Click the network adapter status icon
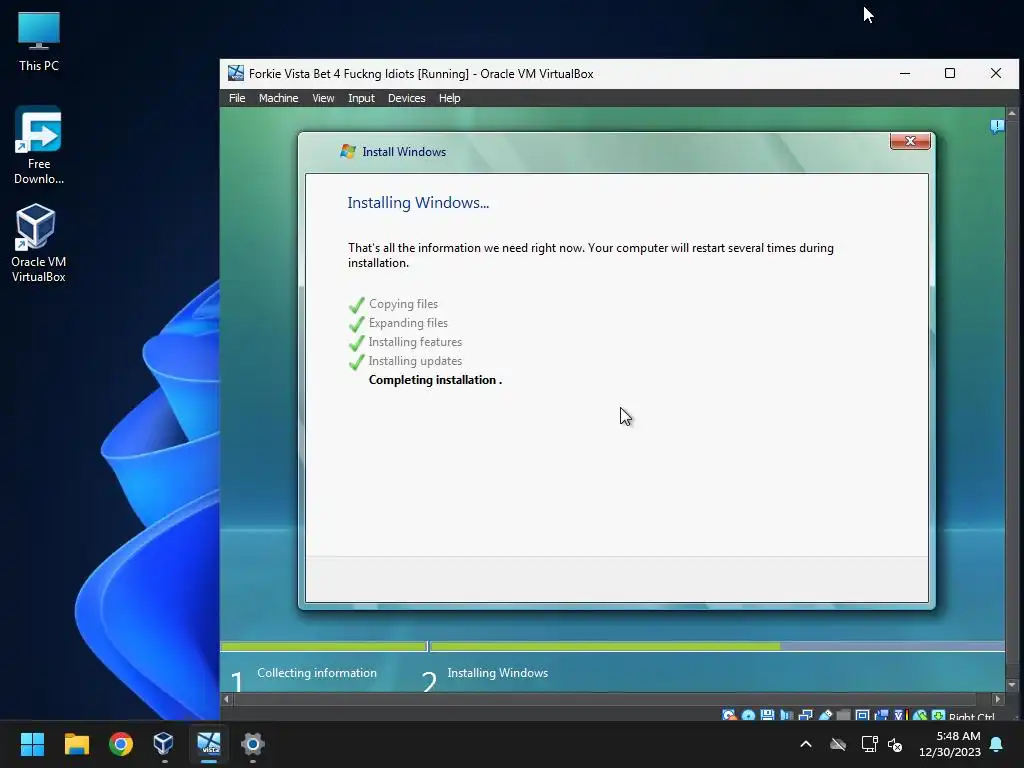 tap(806, 715)
